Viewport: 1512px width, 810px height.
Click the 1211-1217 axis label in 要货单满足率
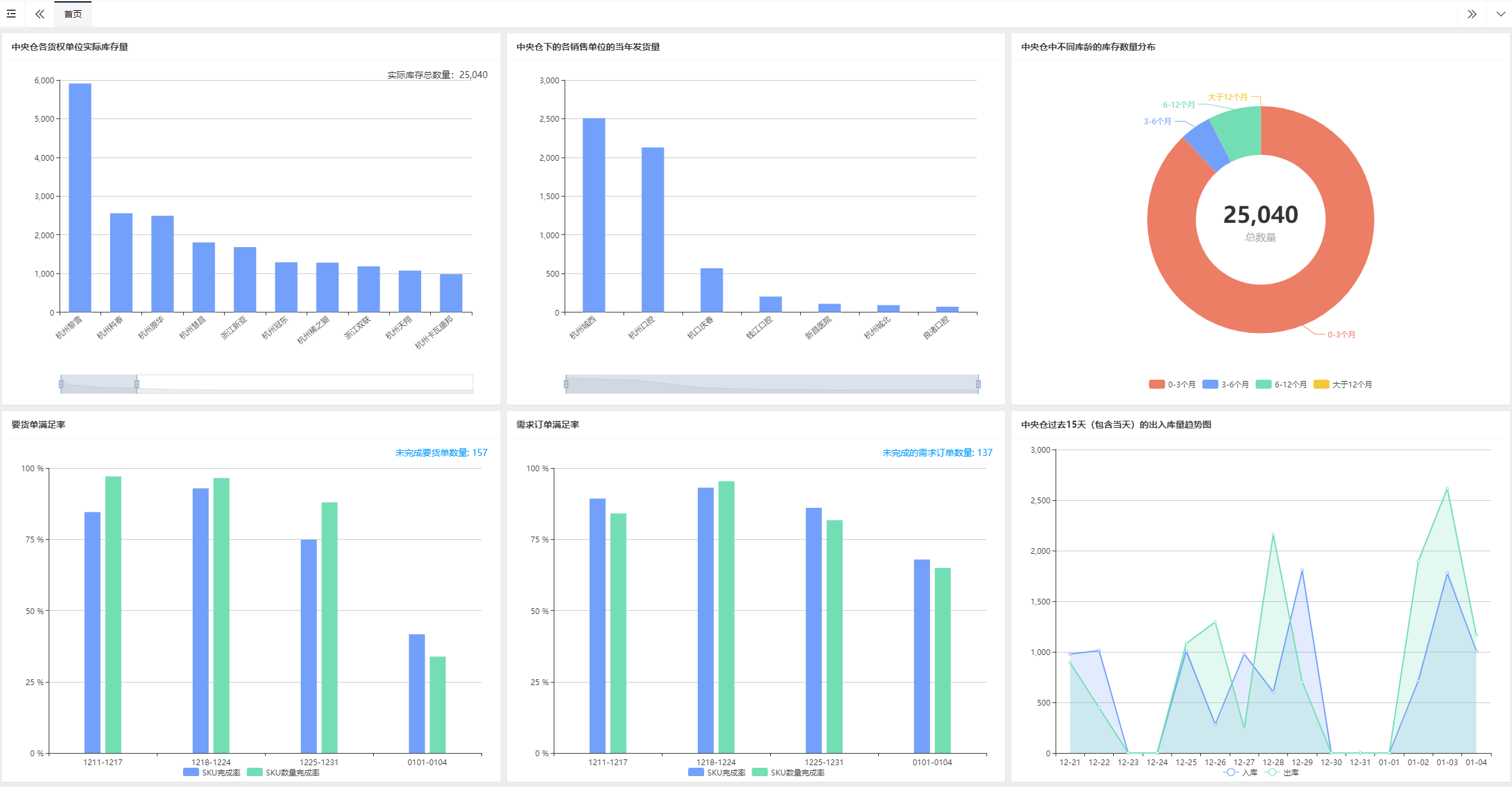pyautogui.click(x=102, y=762)
